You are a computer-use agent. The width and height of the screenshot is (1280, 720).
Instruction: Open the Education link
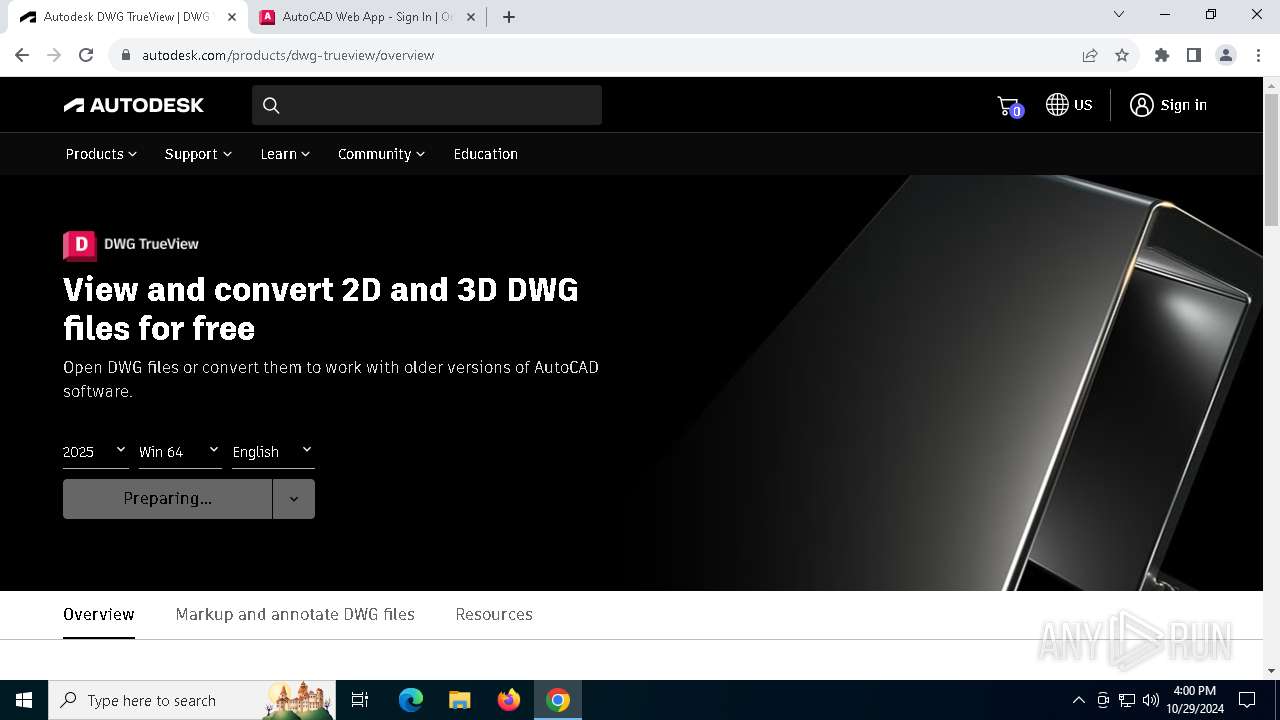pyautogui.click(x=485, y=154)
